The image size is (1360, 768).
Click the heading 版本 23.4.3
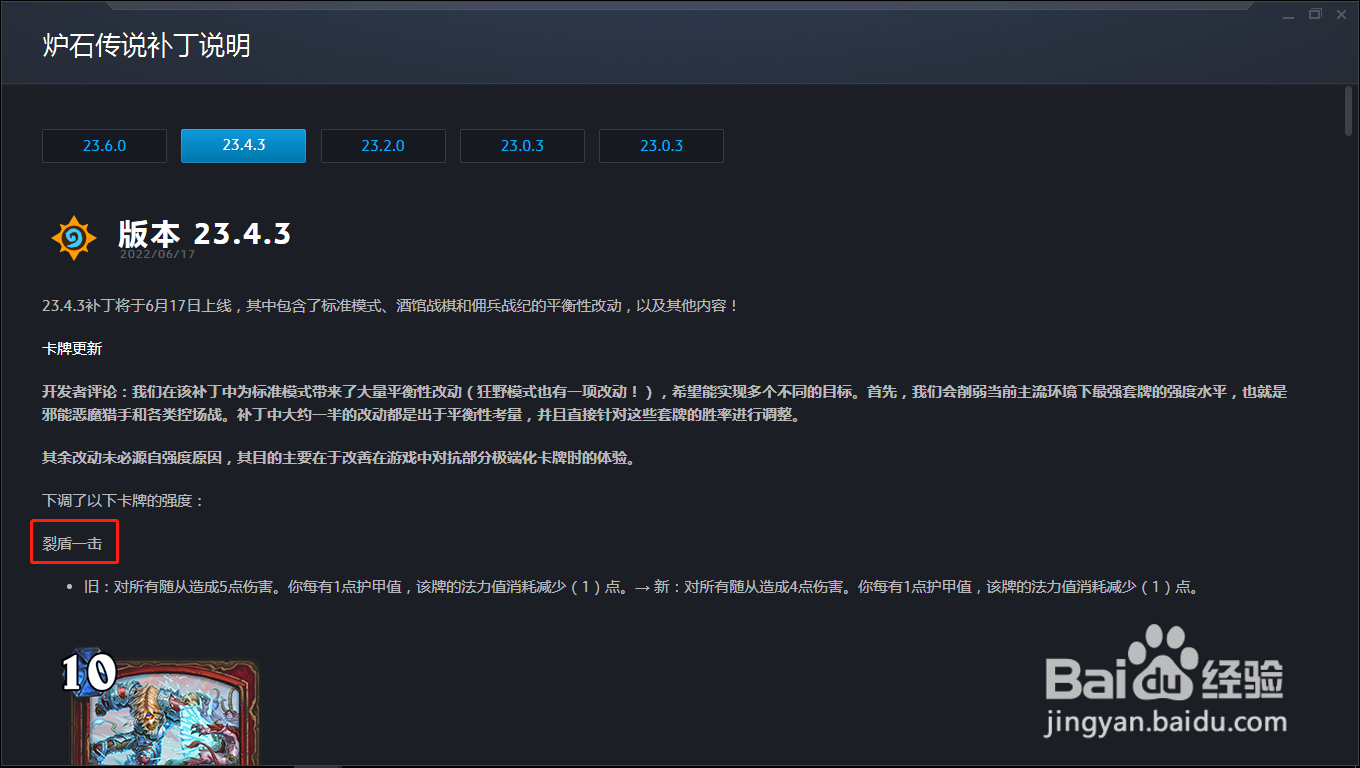coord(204,234)
